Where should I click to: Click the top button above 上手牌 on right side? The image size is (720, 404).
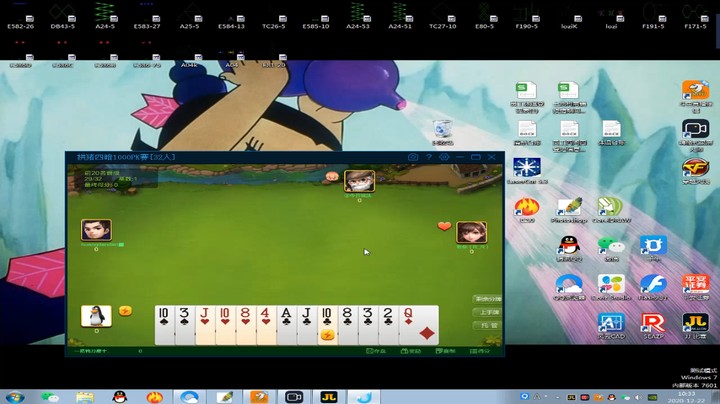coord(488,299)
